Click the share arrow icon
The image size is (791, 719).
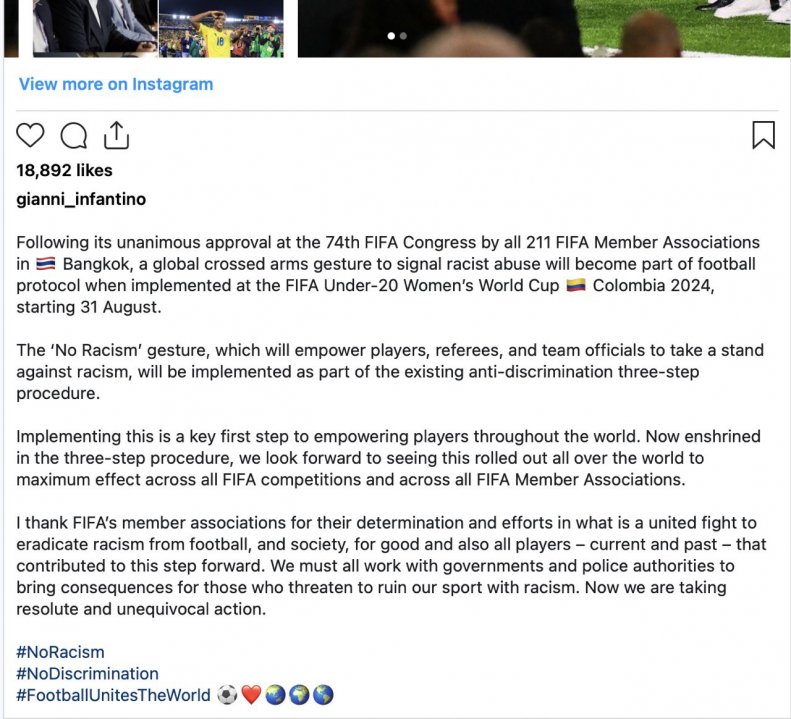pos(116,135)
